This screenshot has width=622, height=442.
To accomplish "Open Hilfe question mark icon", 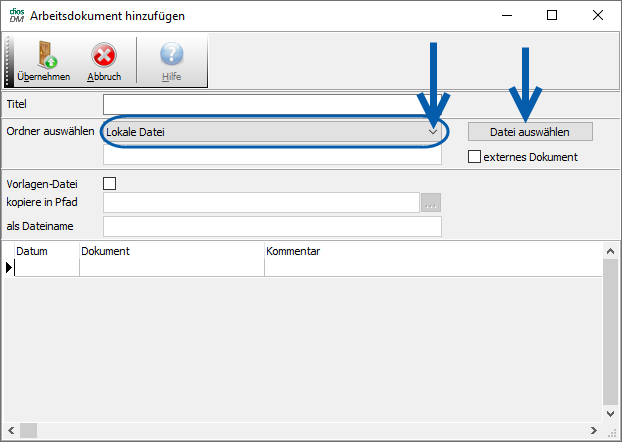I will click(x=172, y=56).
